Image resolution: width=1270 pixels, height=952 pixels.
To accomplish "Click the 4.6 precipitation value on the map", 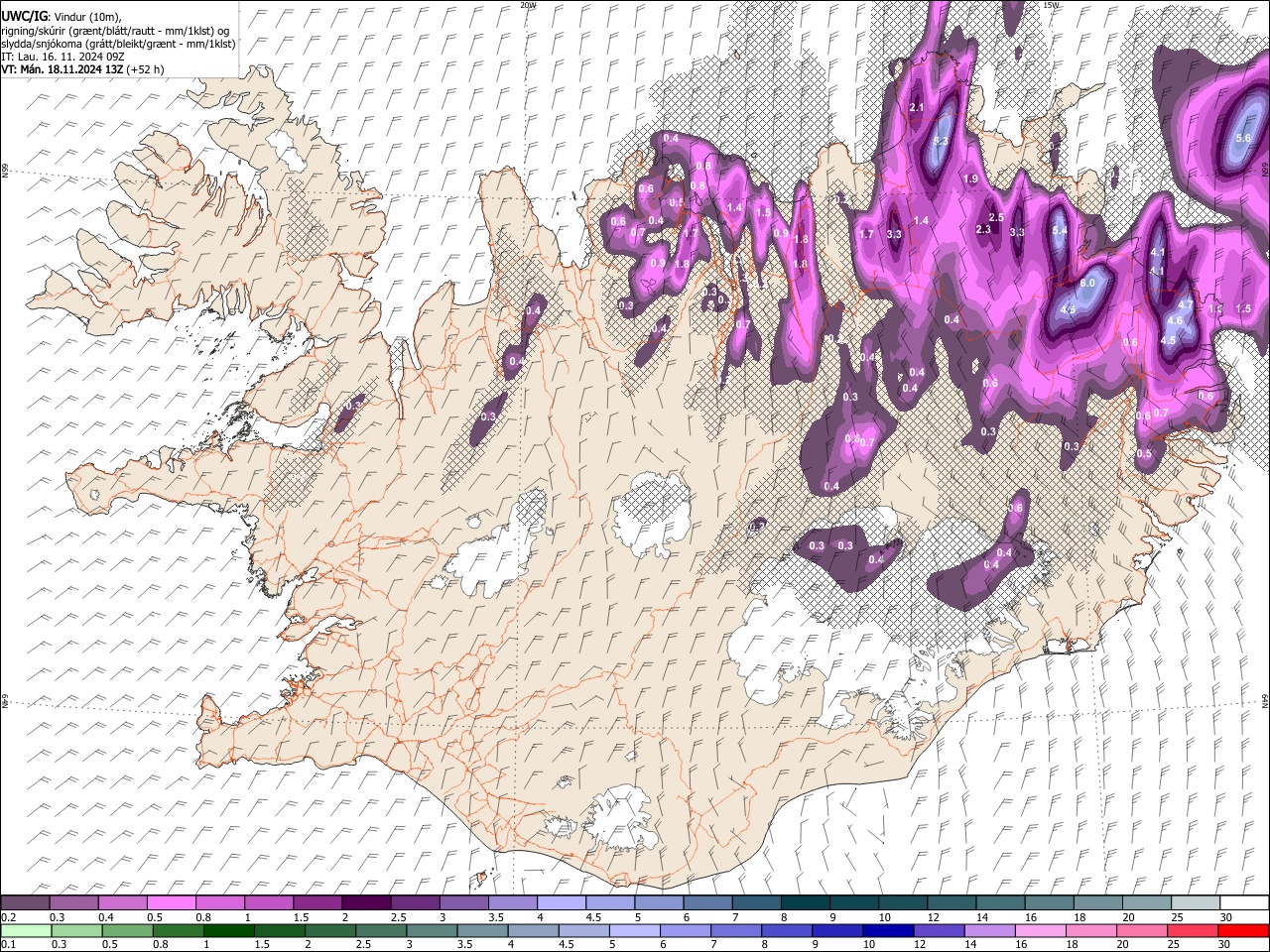I will pyautogui.click(x=1175, y=320).
